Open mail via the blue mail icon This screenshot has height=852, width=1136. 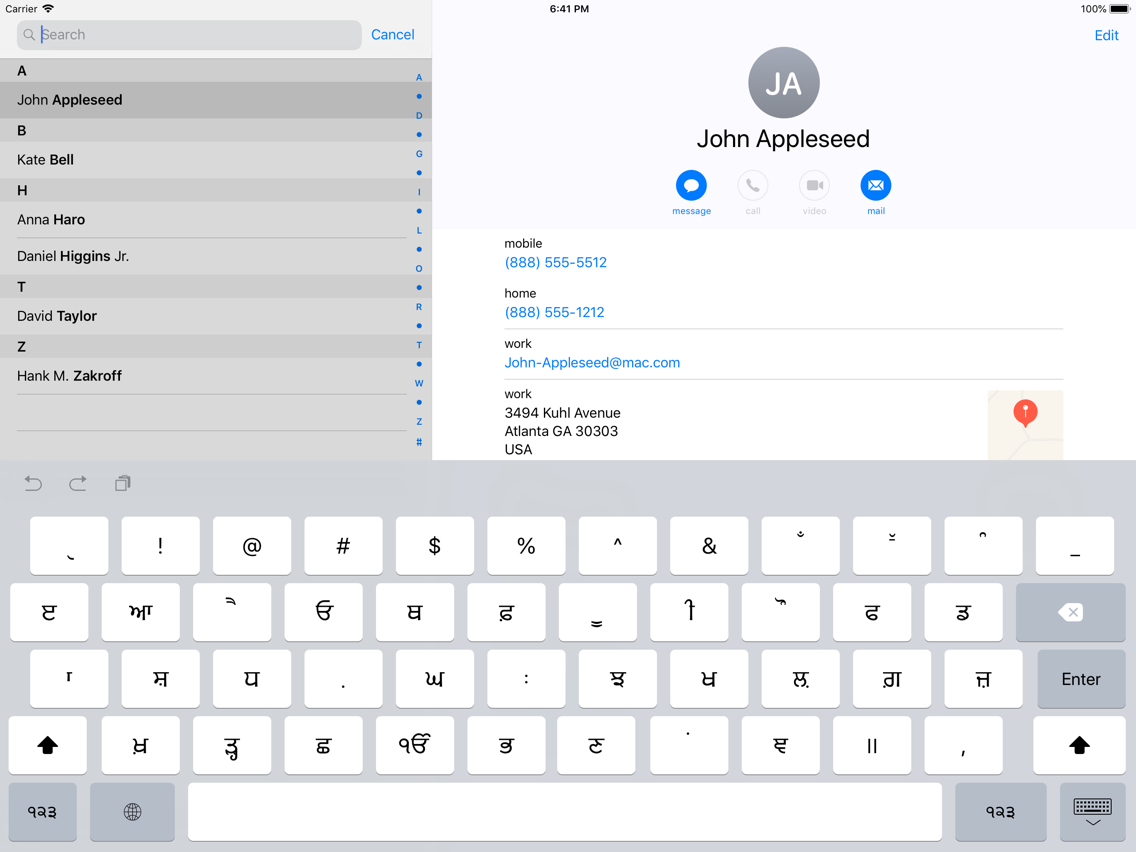point(876,186)
